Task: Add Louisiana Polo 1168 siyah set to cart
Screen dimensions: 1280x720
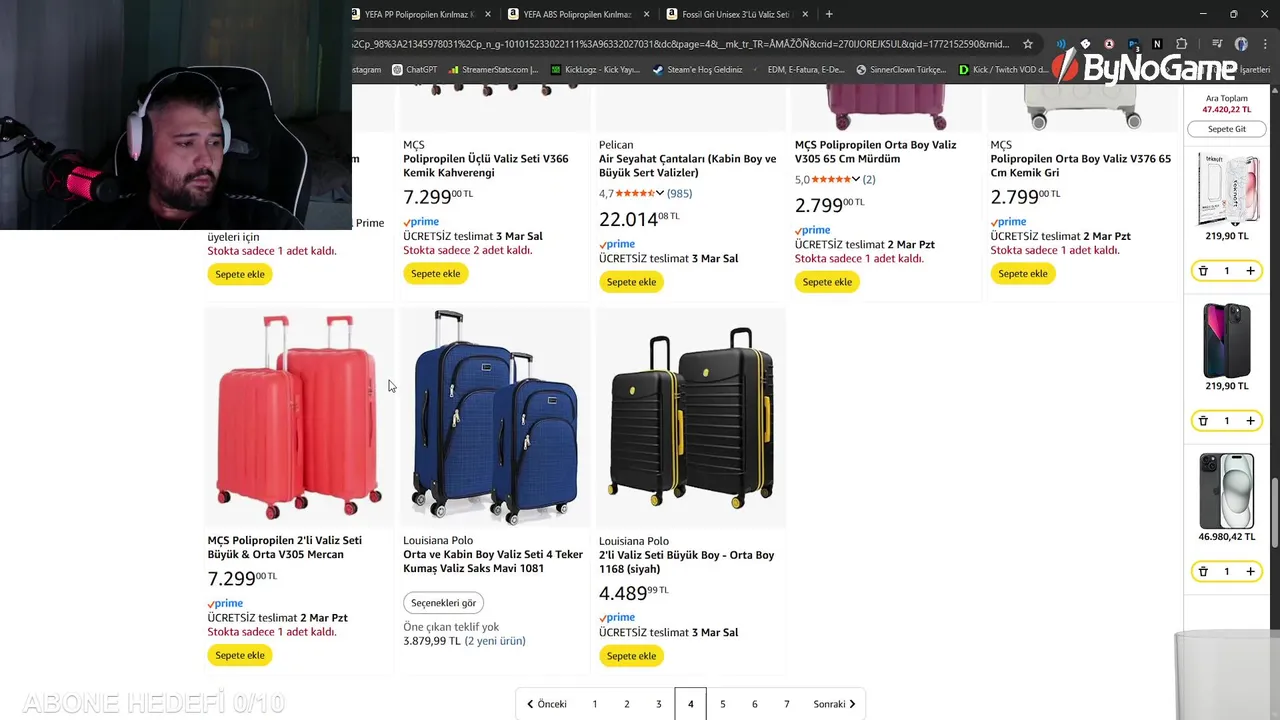Action: click(x=631, y=656)
